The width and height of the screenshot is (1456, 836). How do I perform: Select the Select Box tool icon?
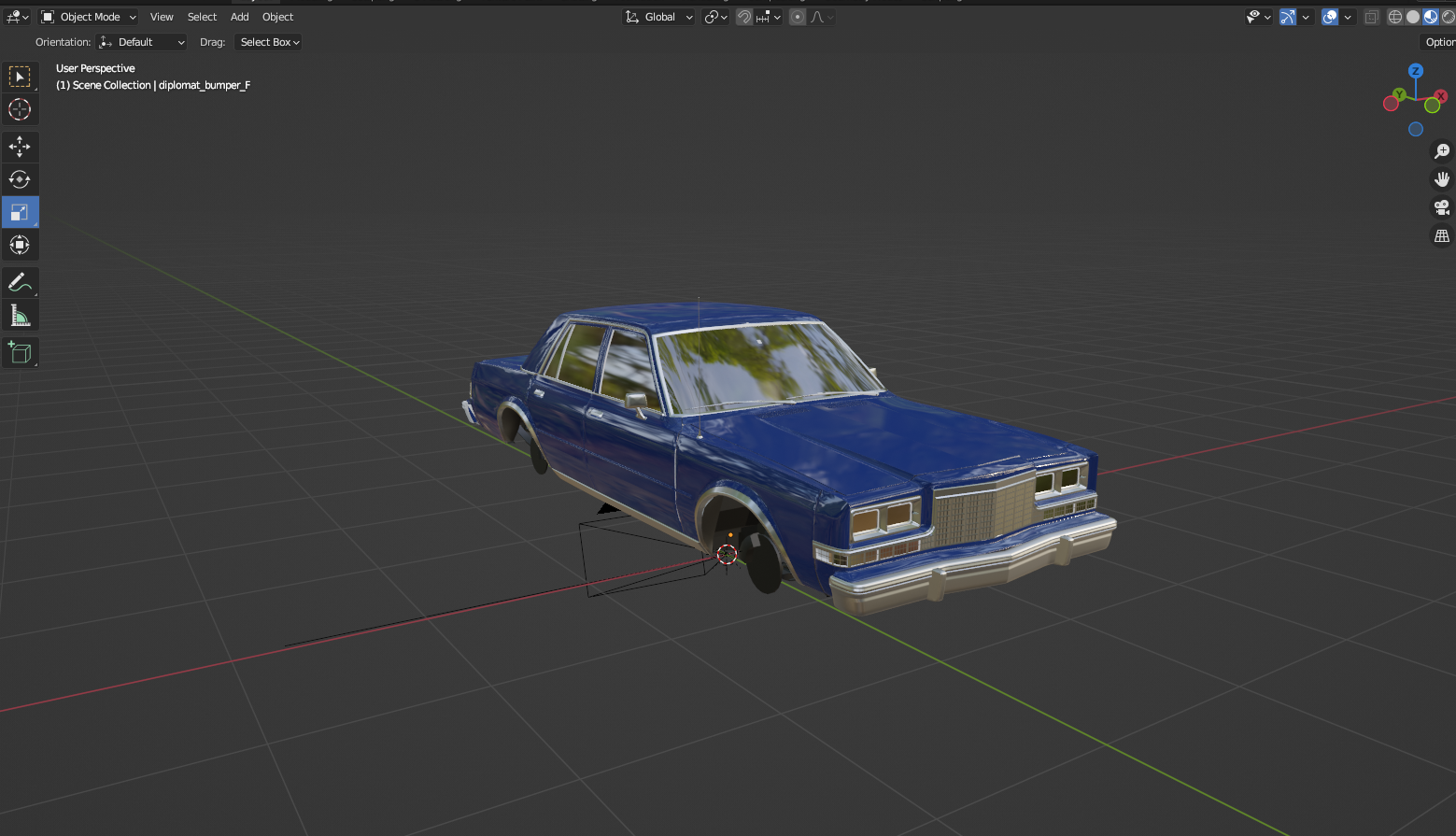pos(20,77)
